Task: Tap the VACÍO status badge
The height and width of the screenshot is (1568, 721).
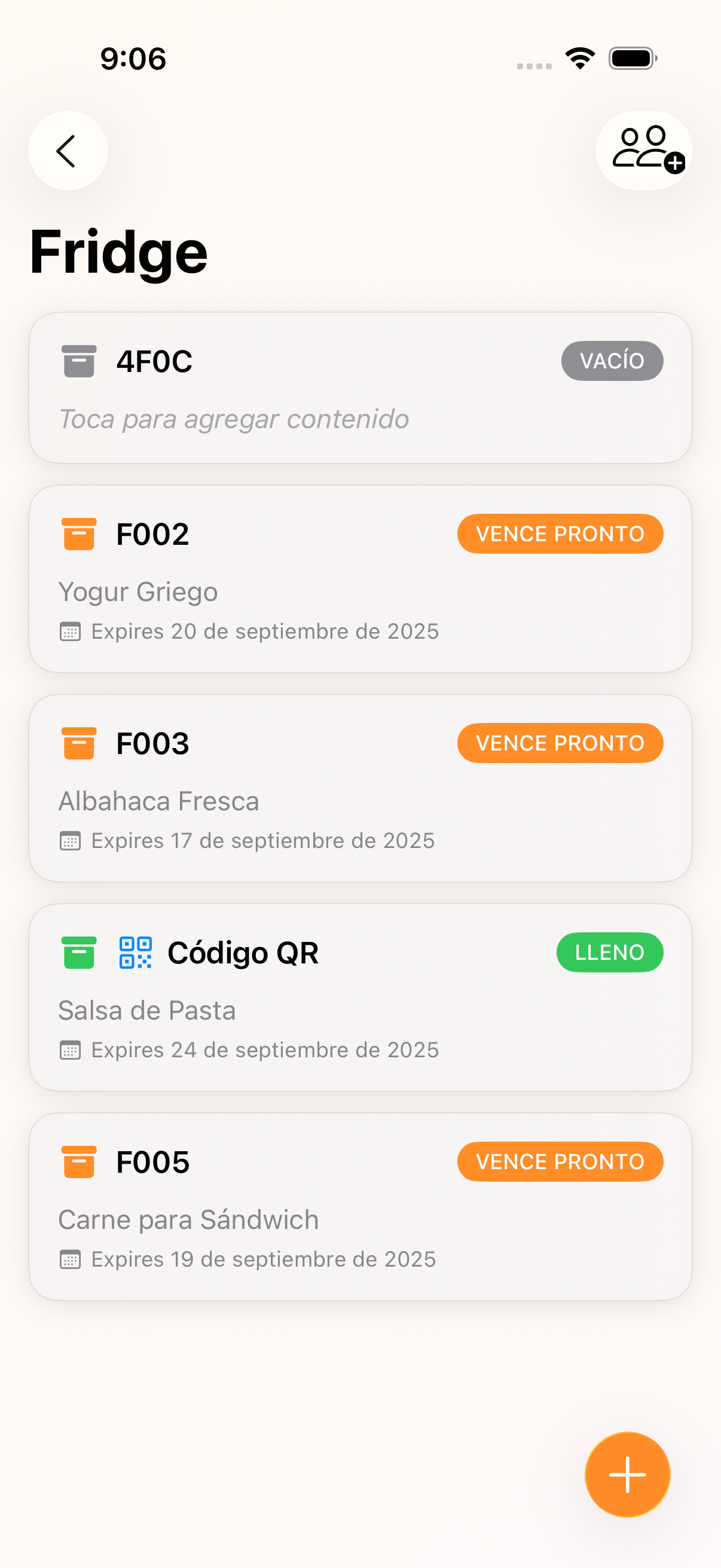Action: pyautogui.click(x=612, y=361)
